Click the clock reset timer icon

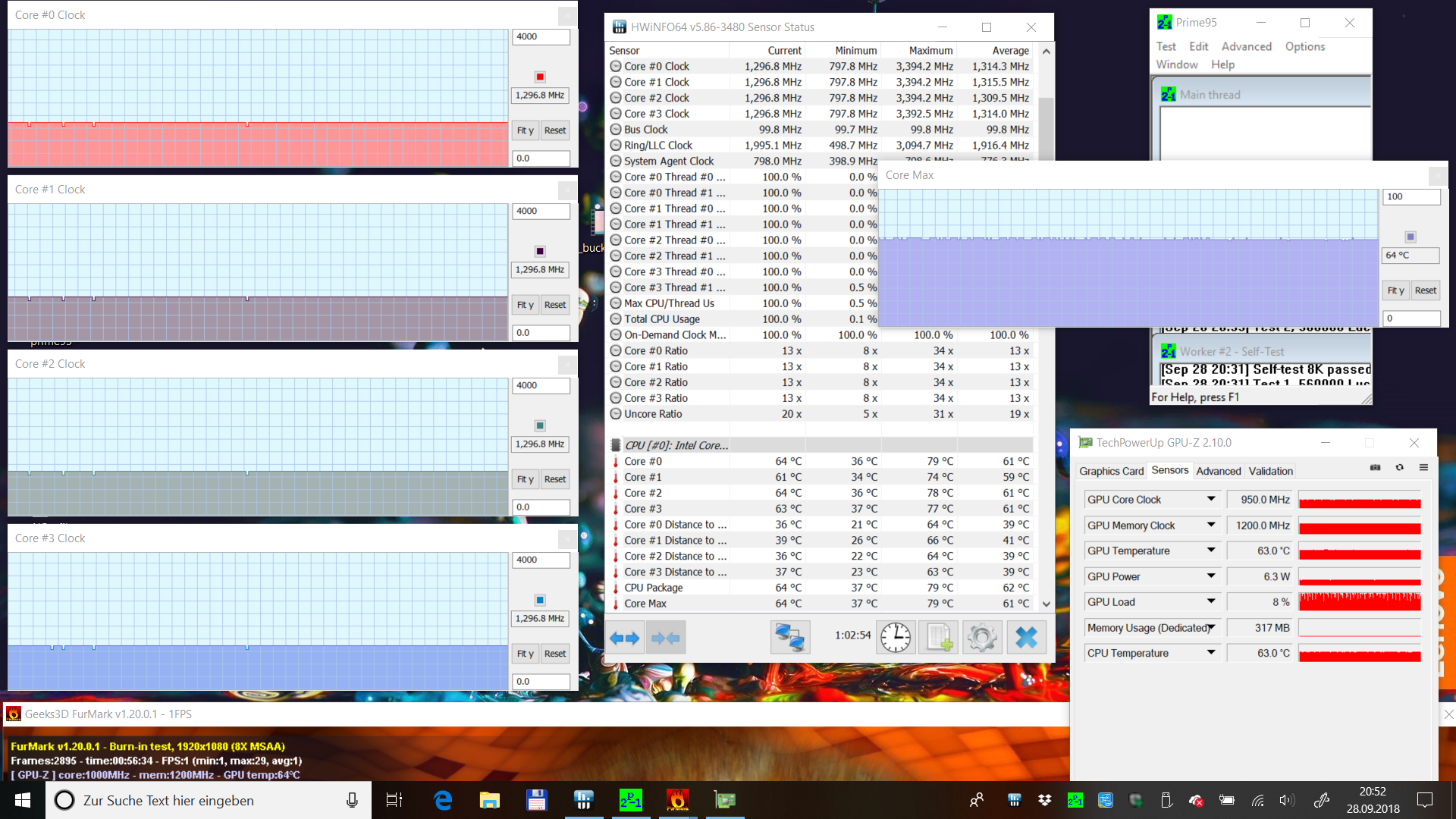[896, 638]
